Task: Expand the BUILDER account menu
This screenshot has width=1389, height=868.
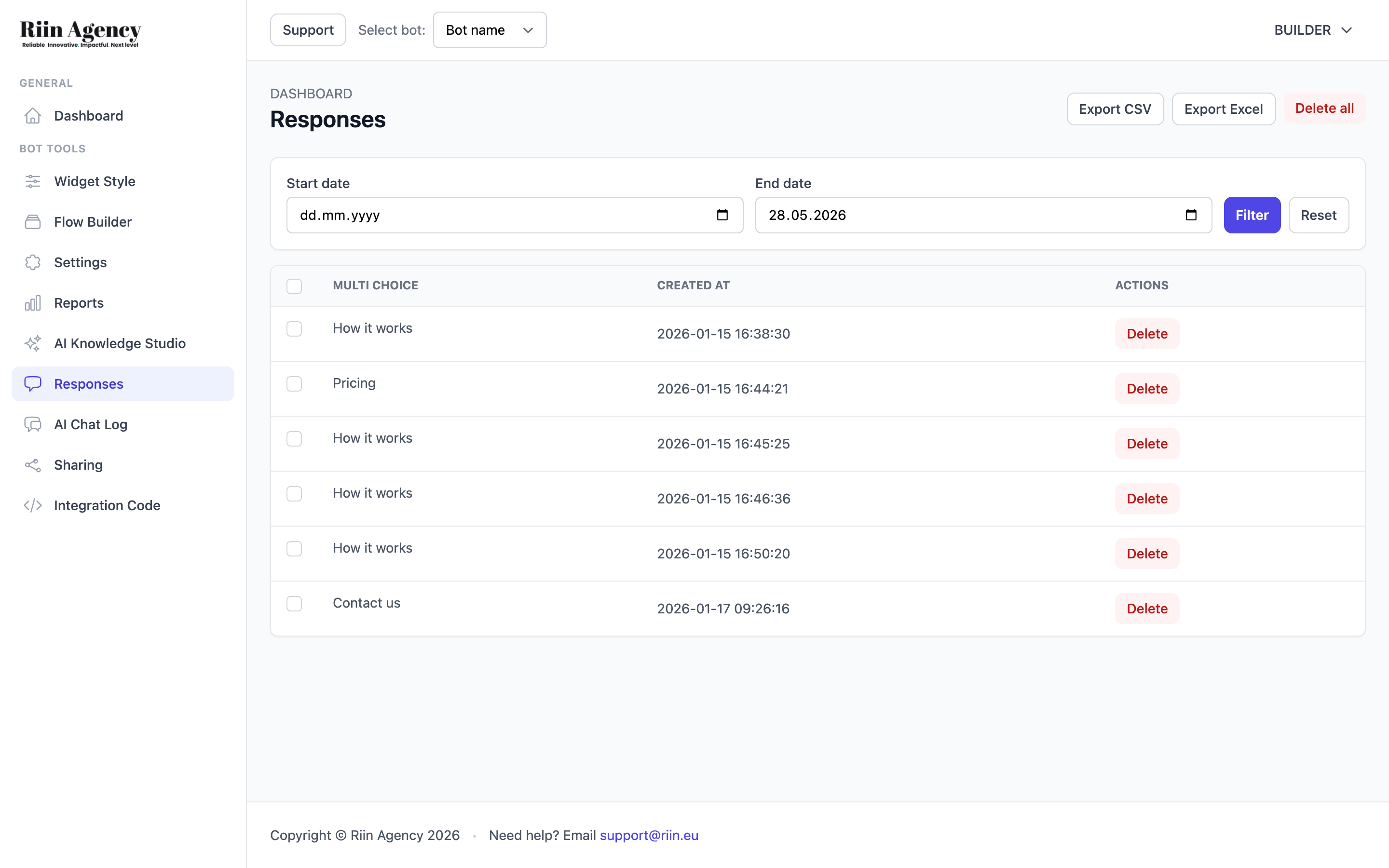Action: (1313, 30)
